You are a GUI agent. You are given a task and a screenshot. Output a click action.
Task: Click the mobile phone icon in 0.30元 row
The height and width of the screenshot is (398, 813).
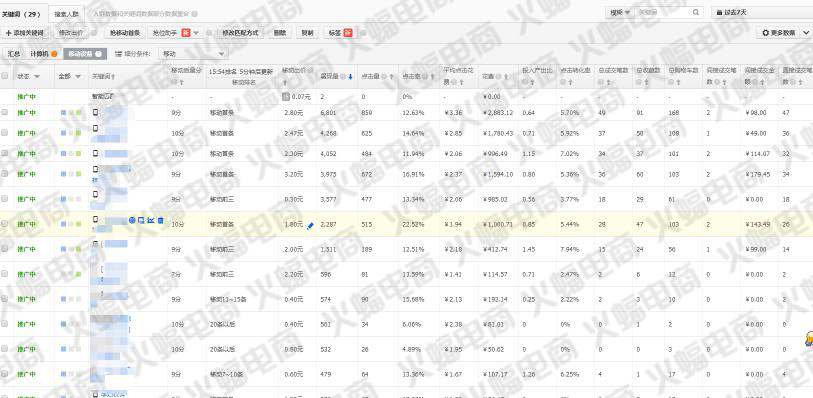[95, 194]
